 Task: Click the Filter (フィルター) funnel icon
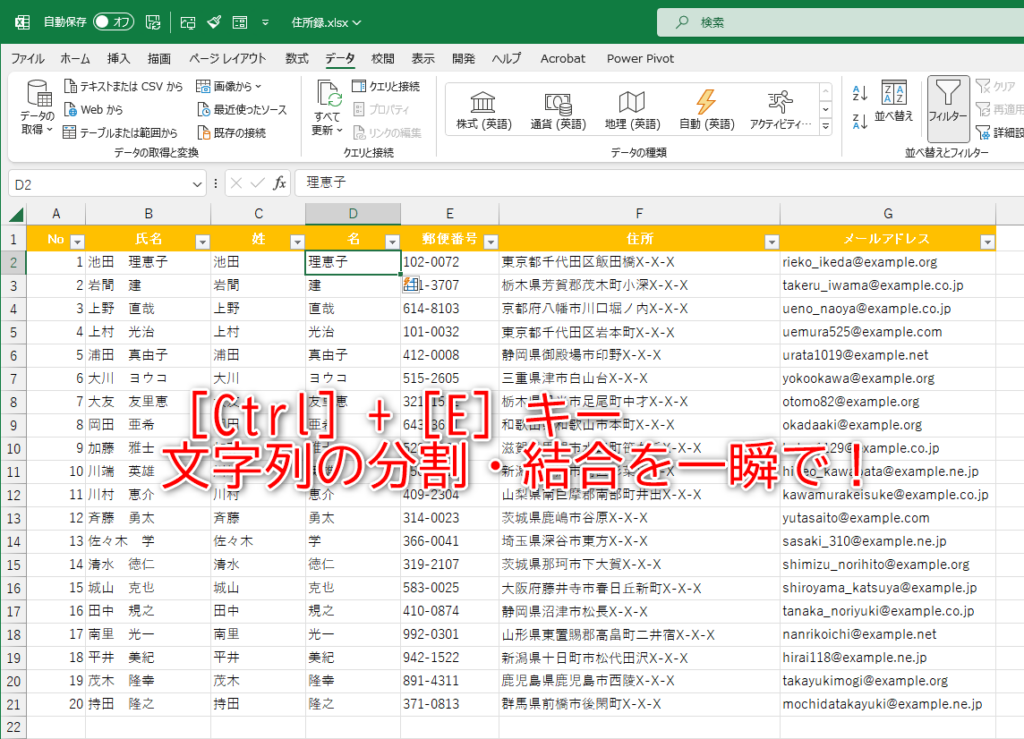[946, 96]
